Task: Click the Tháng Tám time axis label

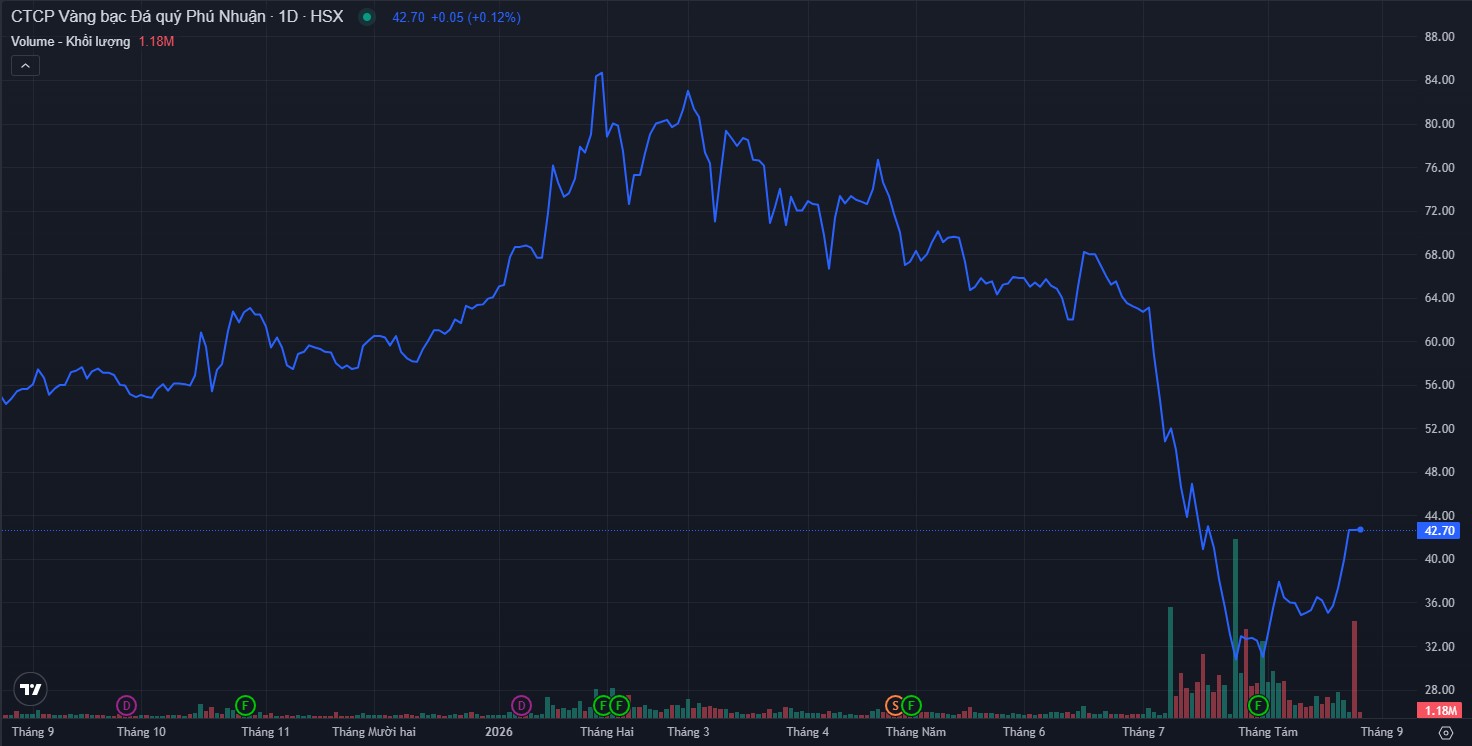Action: coord(1268,732)
